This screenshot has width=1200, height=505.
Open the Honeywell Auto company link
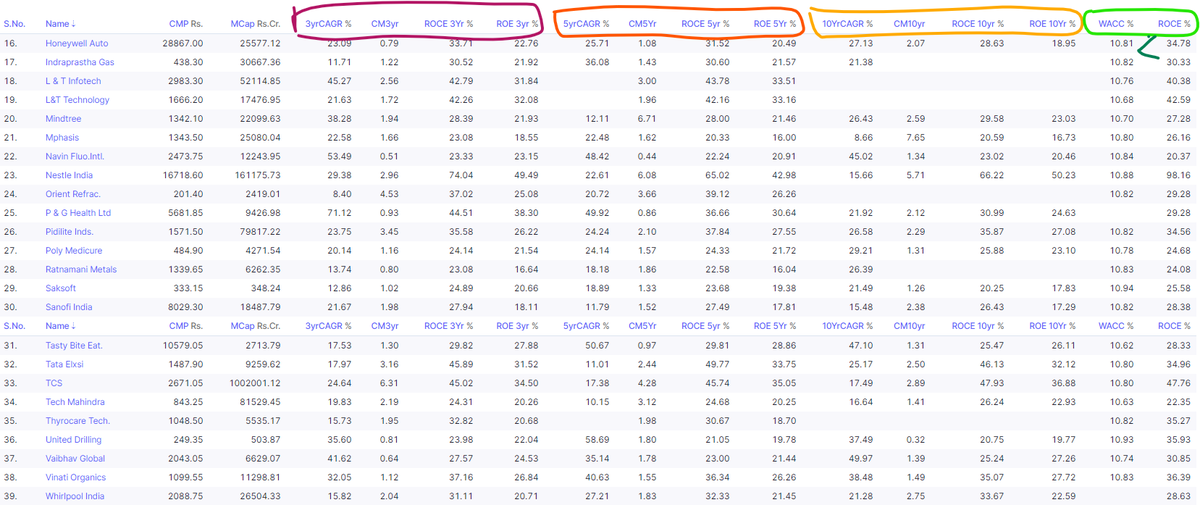click(x=77, y=43)
